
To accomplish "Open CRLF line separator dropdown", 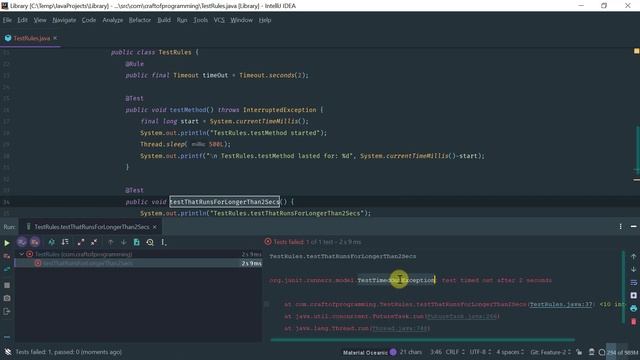I will coord(455,352).
